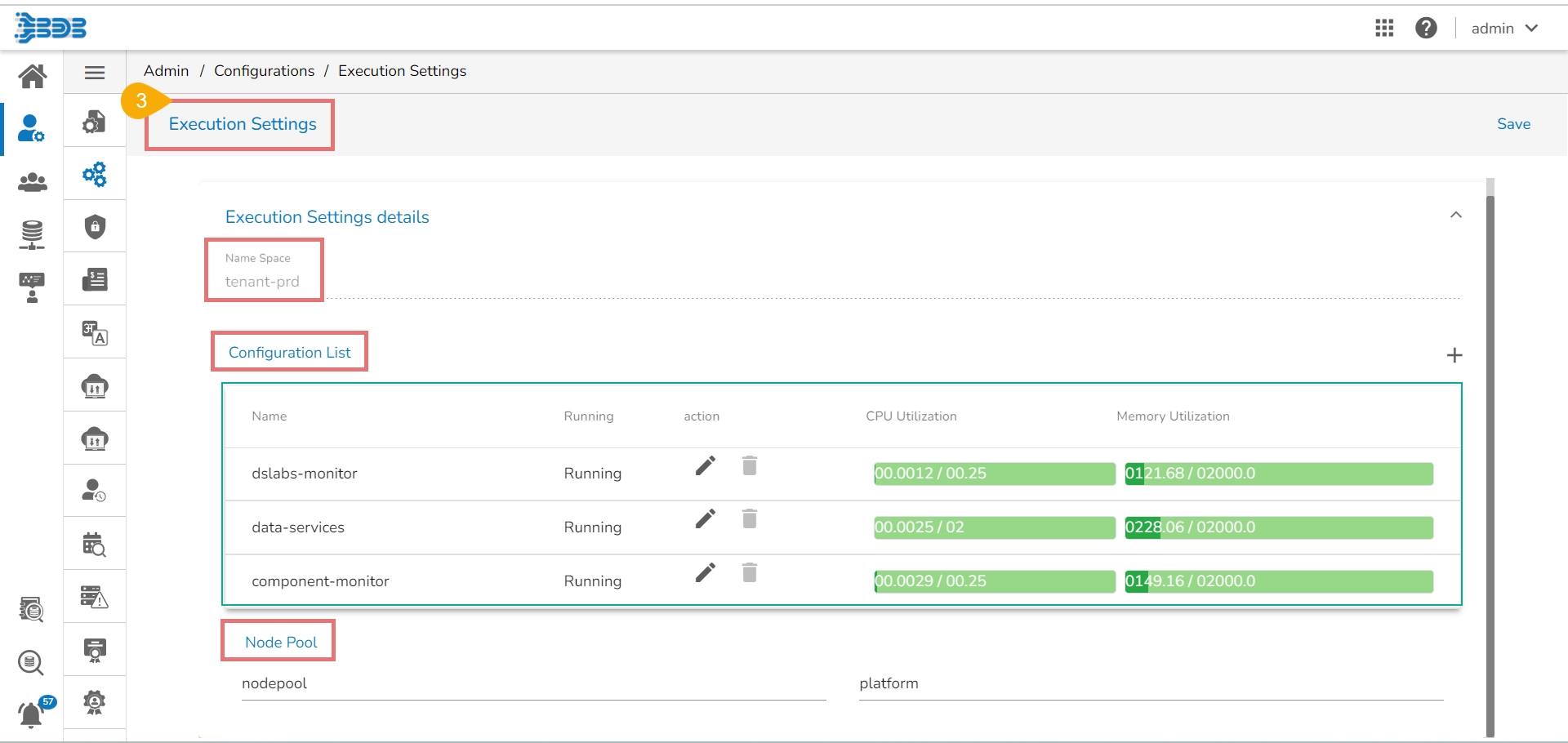
Task: Open the apps grid menu
Action: tap(1384, 29)
